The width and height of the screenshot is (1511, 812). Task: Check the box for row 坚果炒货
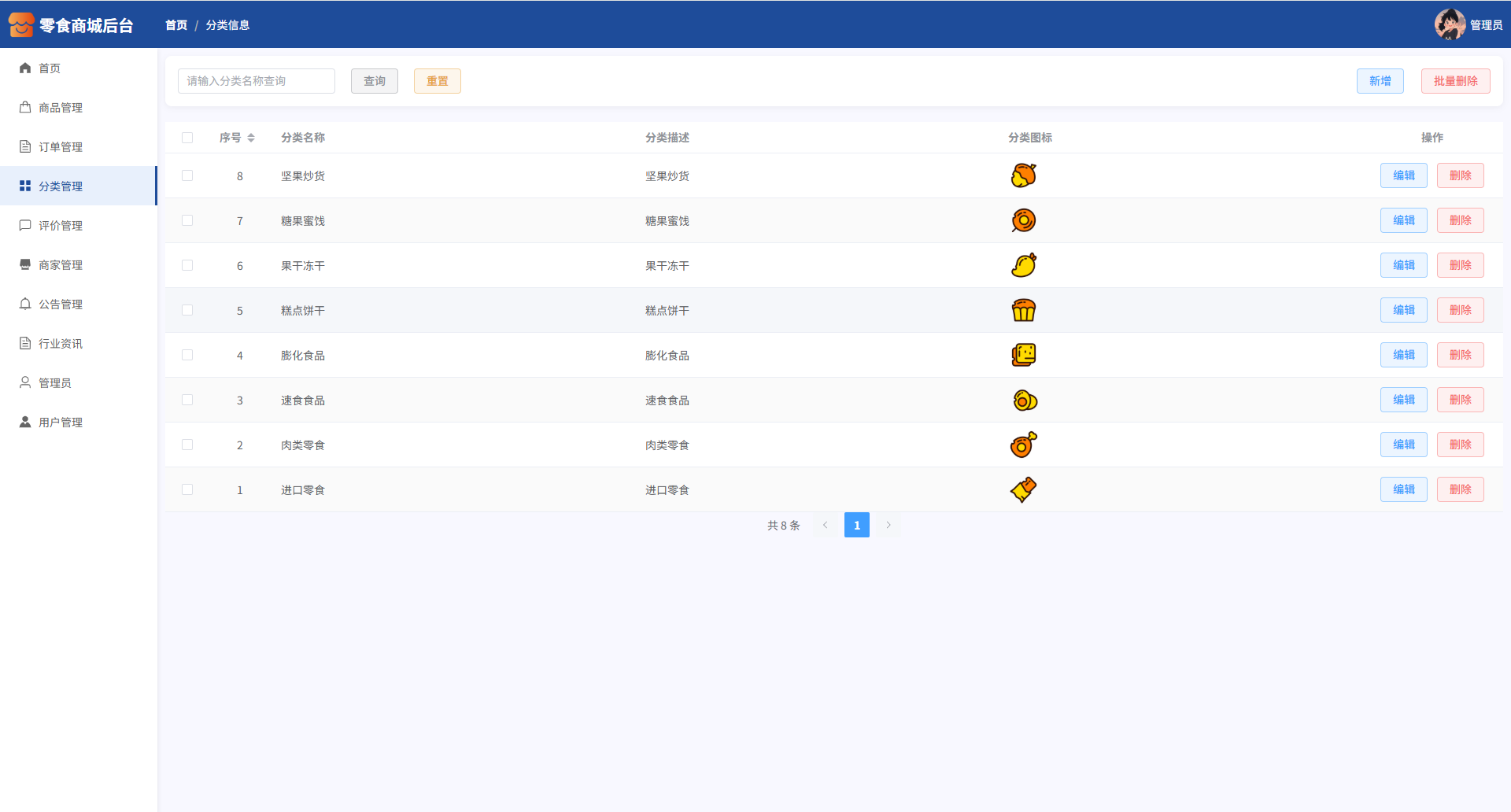coord(187,175)
